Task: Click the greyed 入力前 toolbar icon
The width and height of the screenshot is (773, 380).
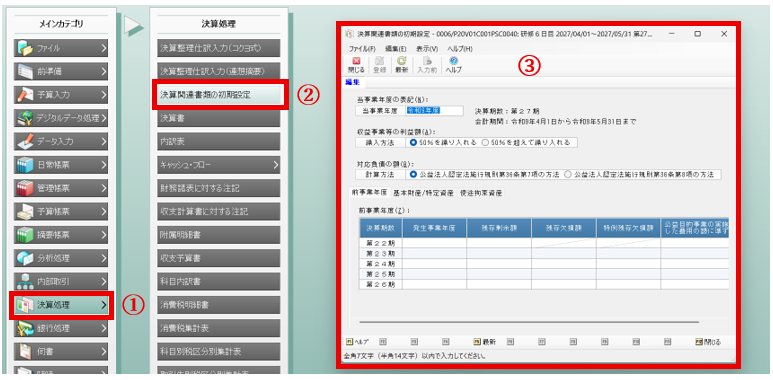Action: coord(427,61)
